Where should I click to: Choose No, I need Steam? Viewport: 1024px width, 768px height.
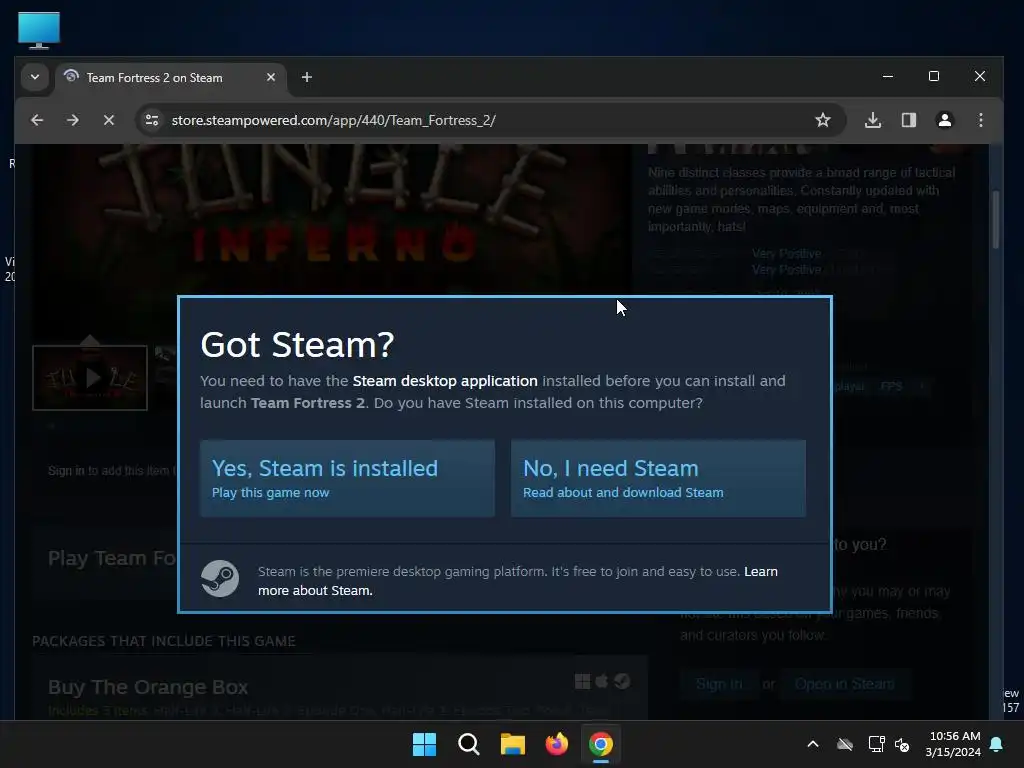click(658, 479)
